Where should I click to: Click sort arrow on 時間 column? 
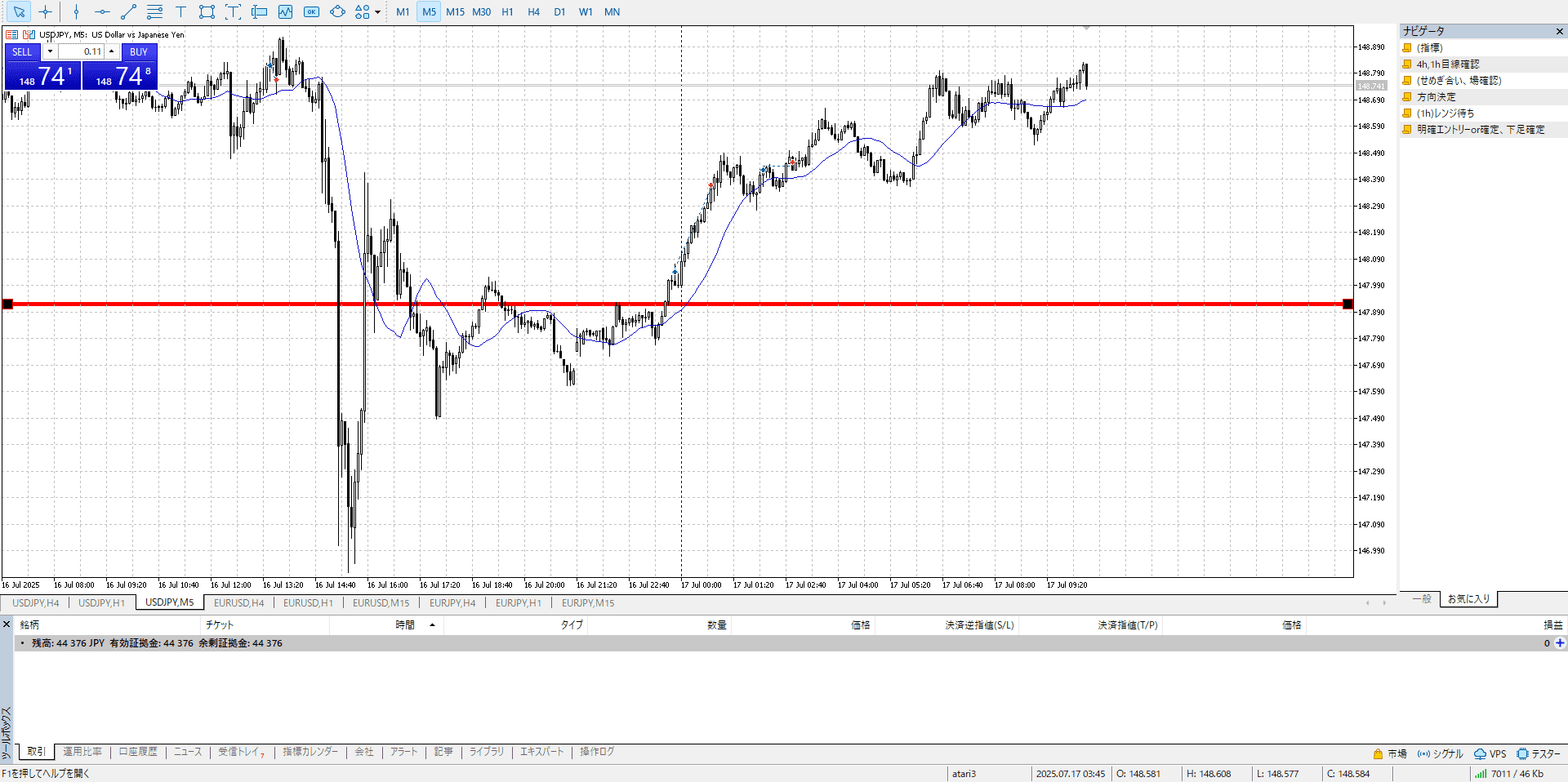(x=432, y=625)
